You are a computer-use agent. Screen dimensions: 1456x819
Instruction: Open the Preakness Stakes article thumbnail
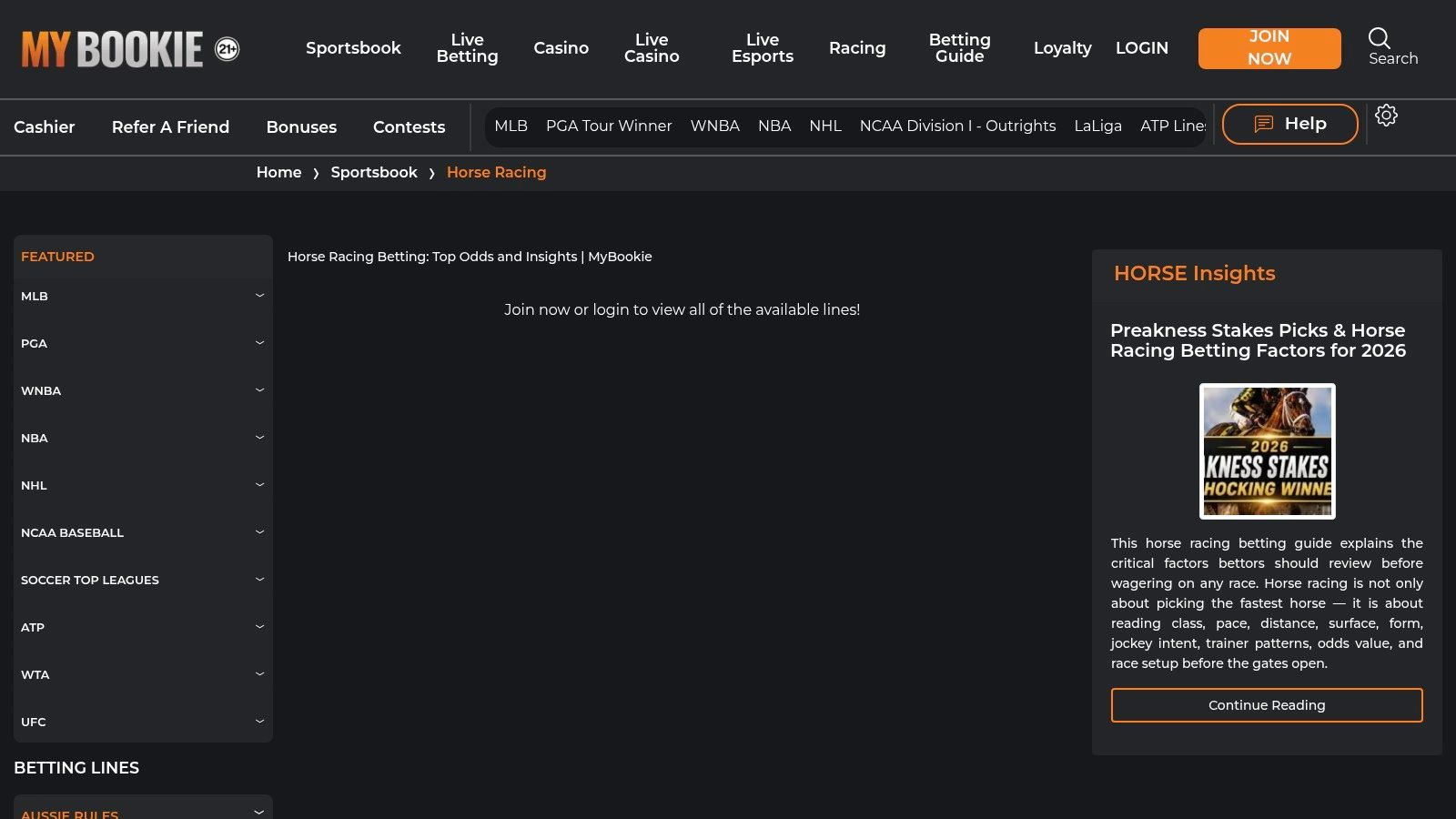pos(1268,451)
